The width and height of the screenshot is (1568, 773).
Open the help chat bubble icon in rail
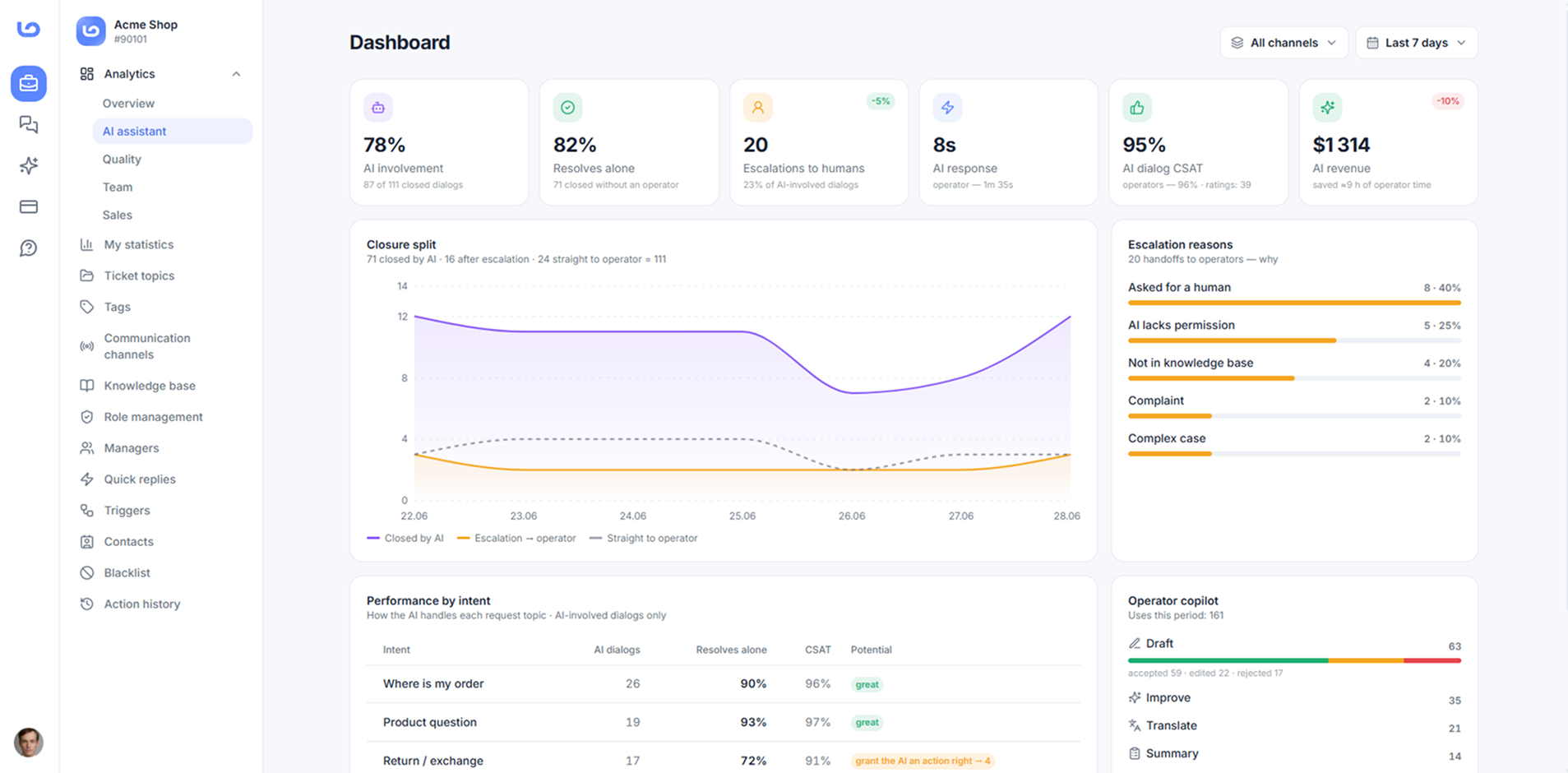[x=29, y=248]
